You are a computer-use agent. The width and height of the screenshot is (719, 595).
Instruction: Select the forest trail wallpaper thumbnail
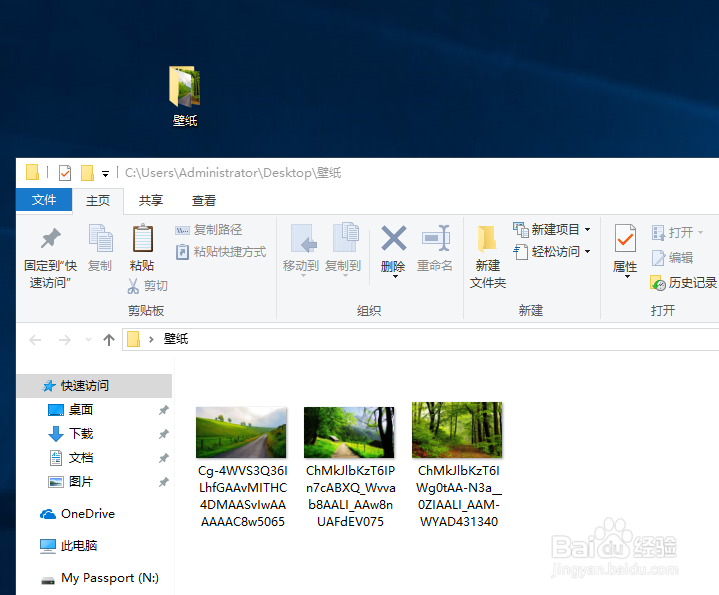(457, 430)
